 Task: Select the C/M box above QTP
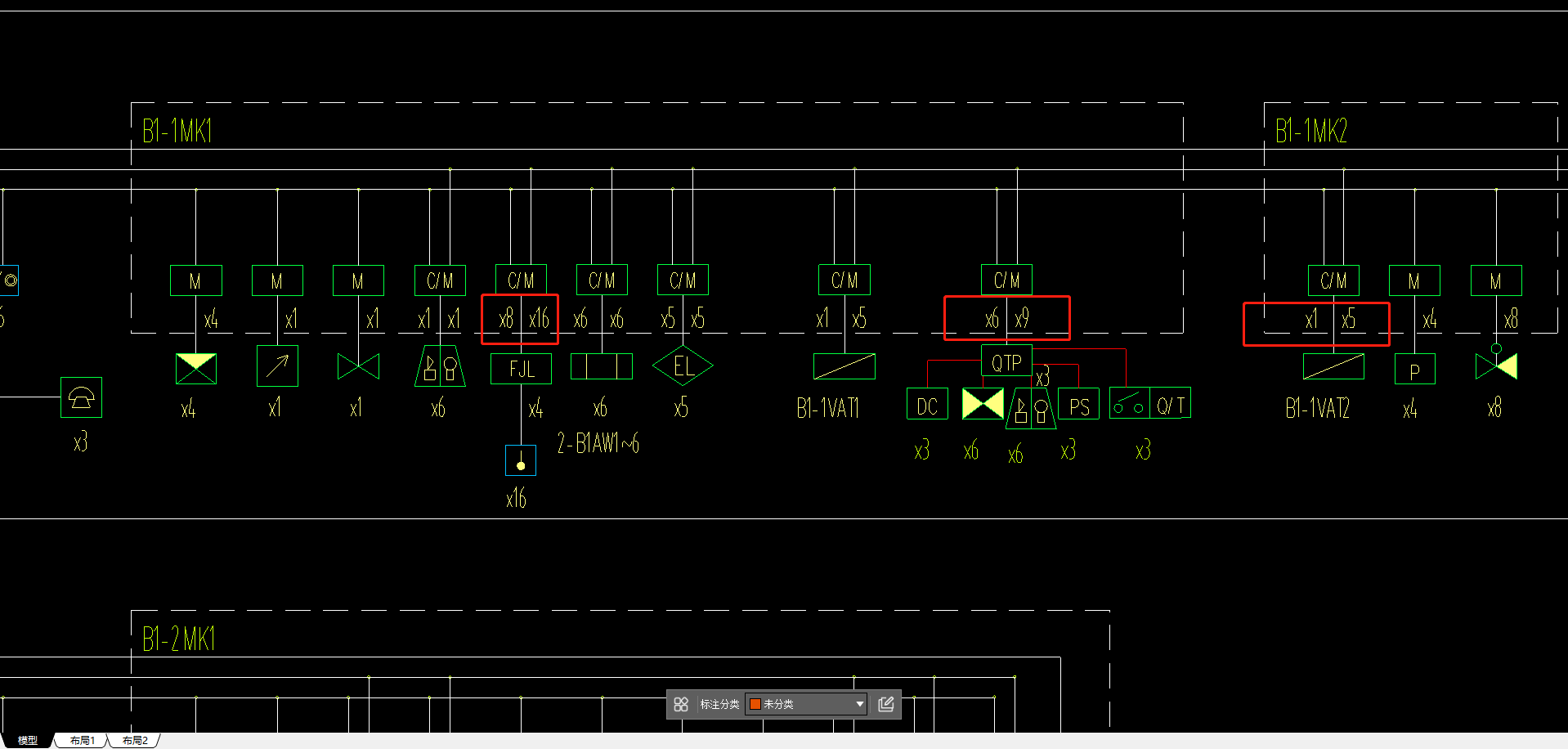[x=1006, y=280]
